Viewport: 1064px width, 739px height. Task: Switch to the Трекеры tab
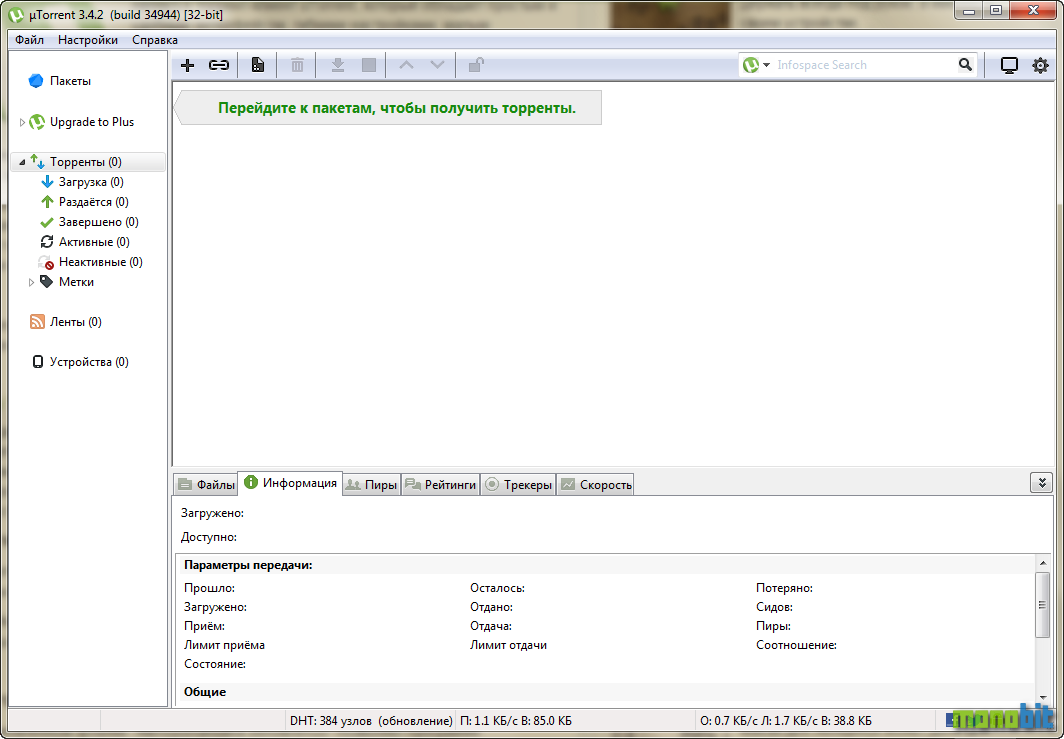pyautogui.click(x=519, y=485)
